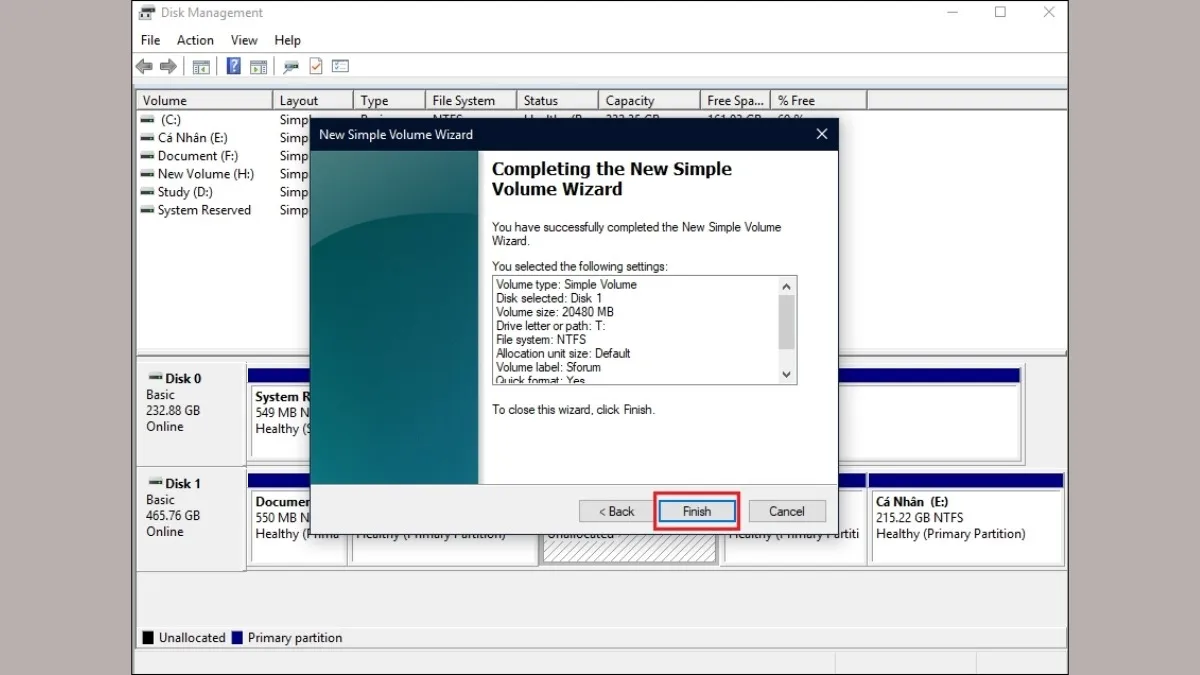
Task: Open the View menu
Action: (244, 40)
